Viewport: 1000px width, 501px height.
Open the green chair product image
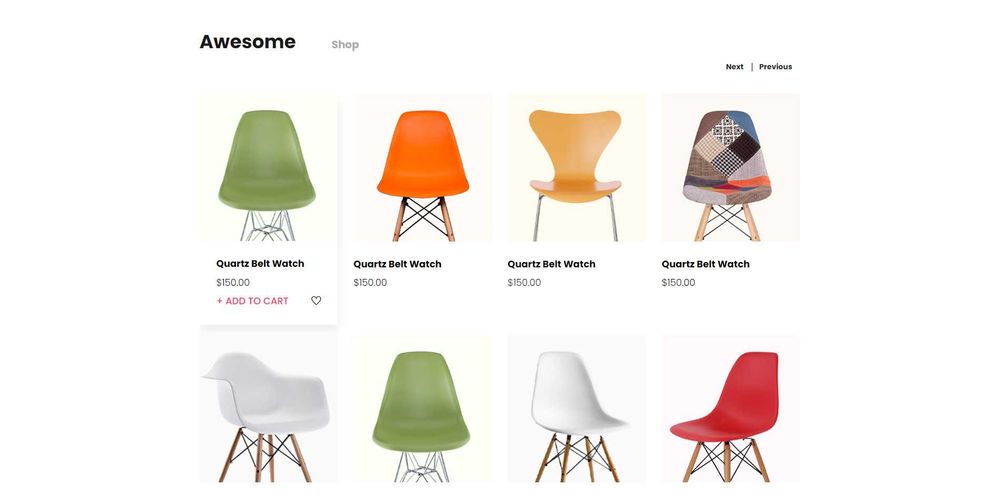click(269, 168)
